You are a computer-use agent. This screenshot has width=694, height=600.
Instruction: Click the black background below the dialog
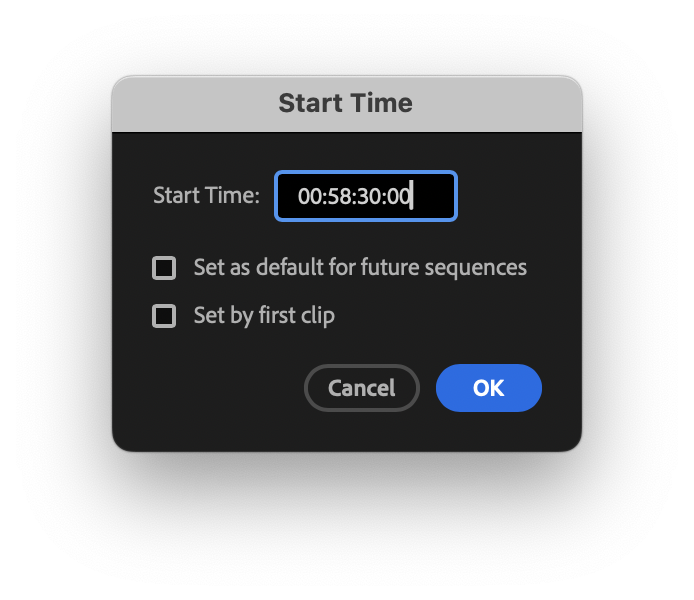[x=346, y=530]
